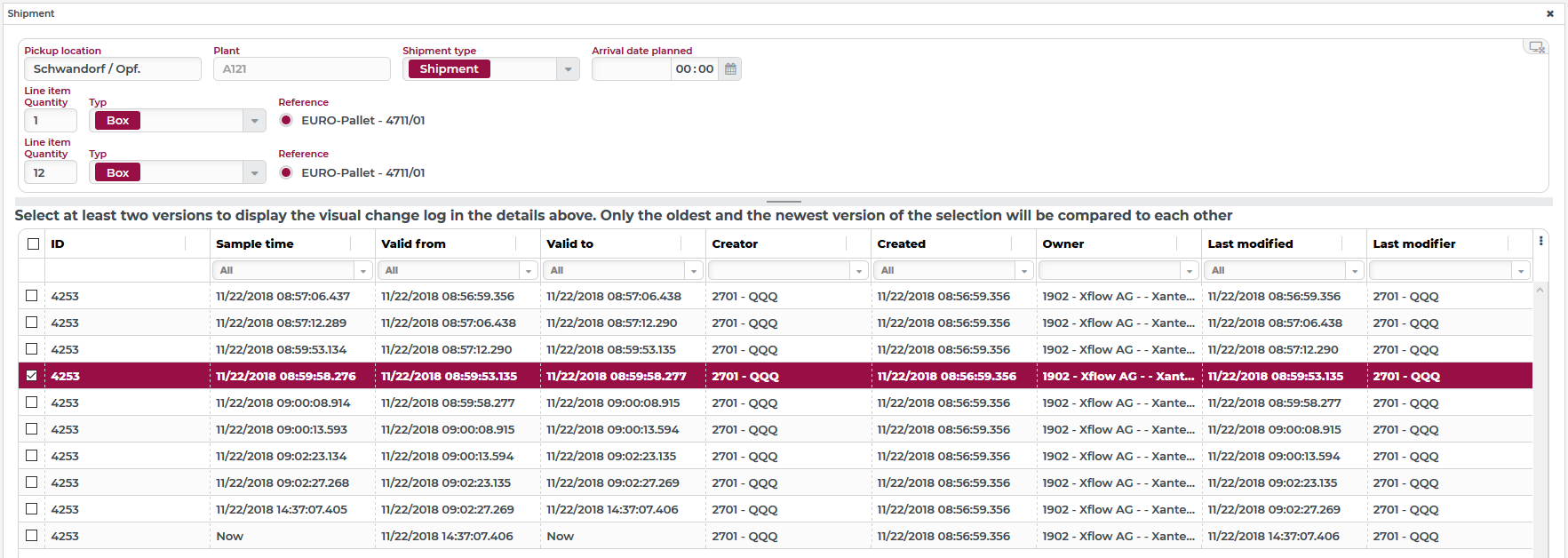Sort by the Created column header

tap(901, 243)
